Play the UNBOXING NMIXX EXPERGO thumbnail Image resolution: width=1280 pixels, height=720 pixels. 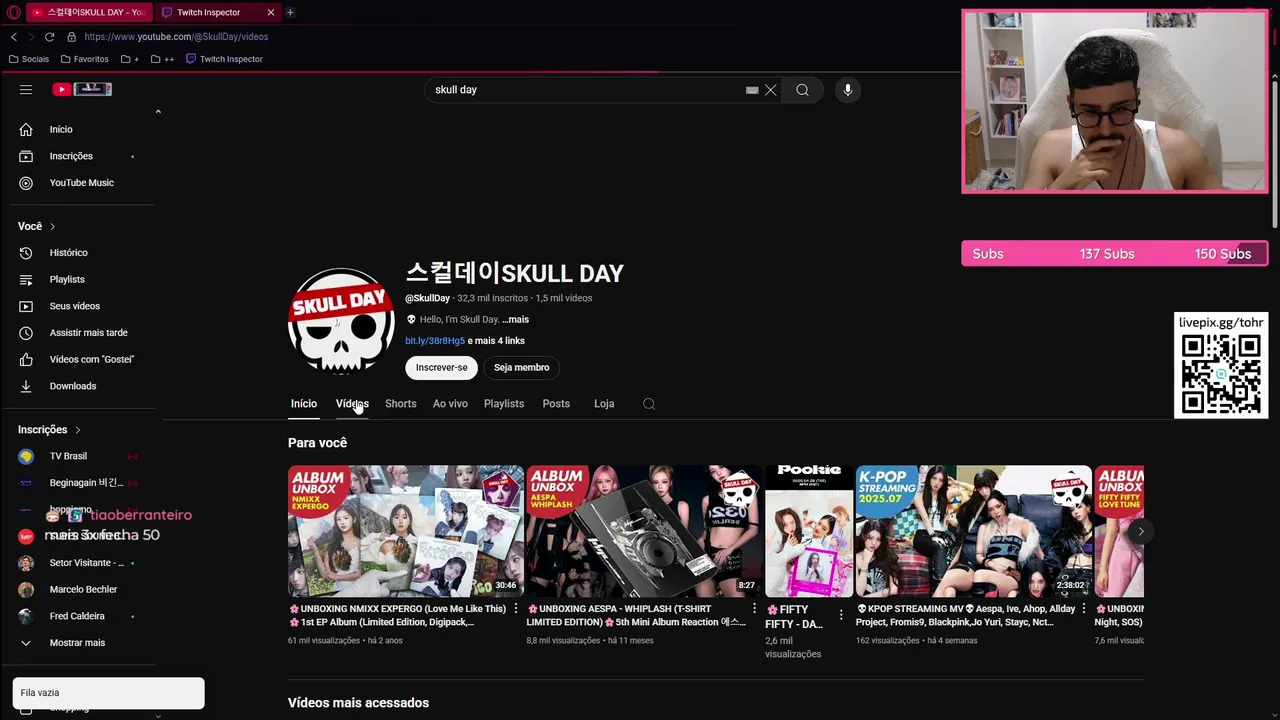point(406,531)
